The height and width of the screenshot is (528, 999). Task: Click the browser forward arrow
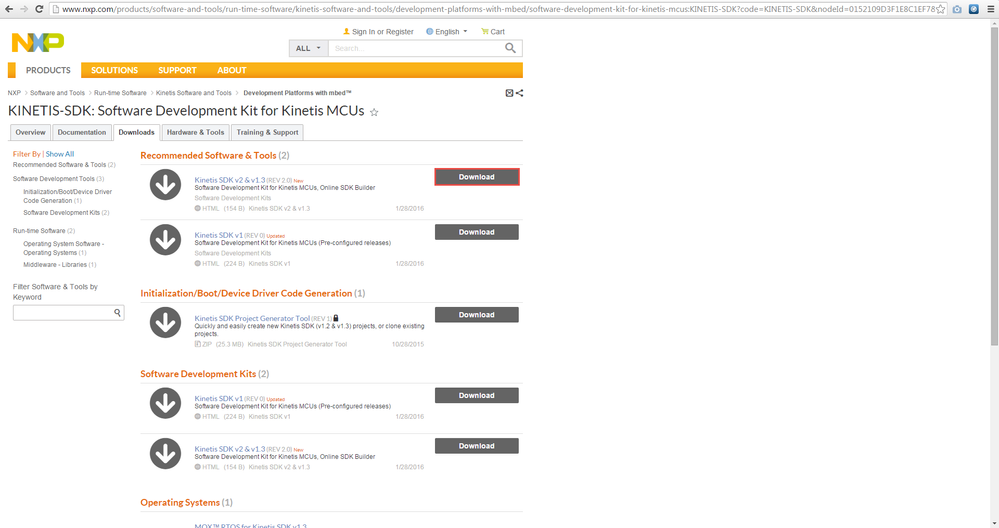click(24, 9)
